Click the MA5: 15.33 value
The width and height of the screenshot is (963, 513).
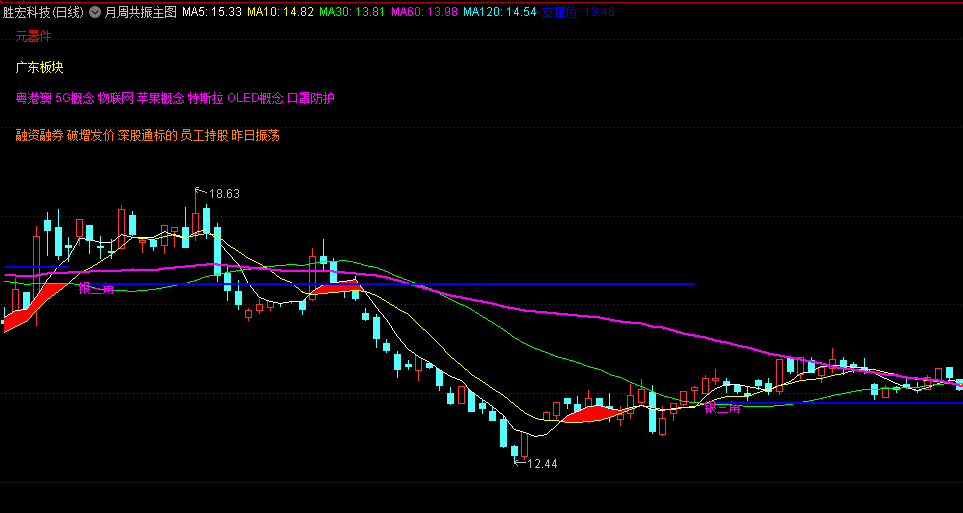[x=212, y=12]
